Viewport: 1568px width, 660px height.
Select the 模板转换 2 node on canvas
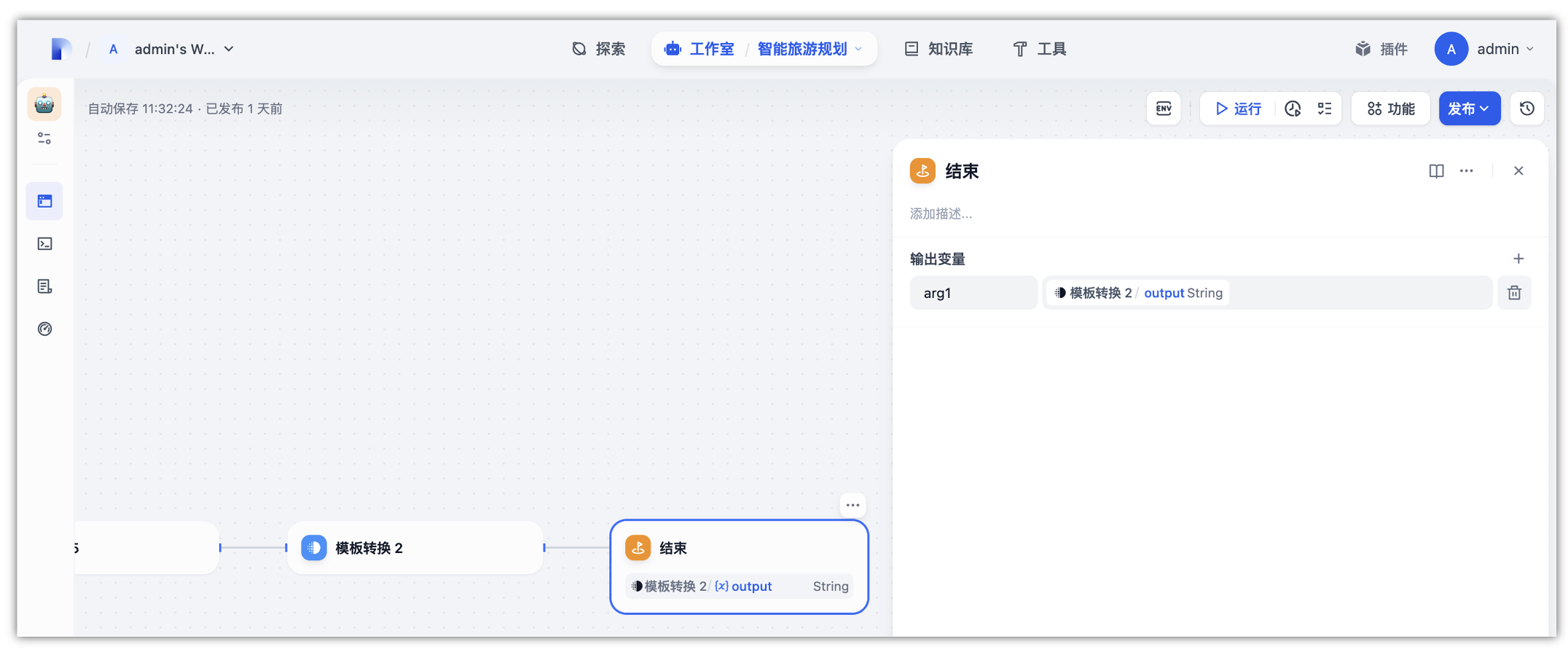(415, 548)
